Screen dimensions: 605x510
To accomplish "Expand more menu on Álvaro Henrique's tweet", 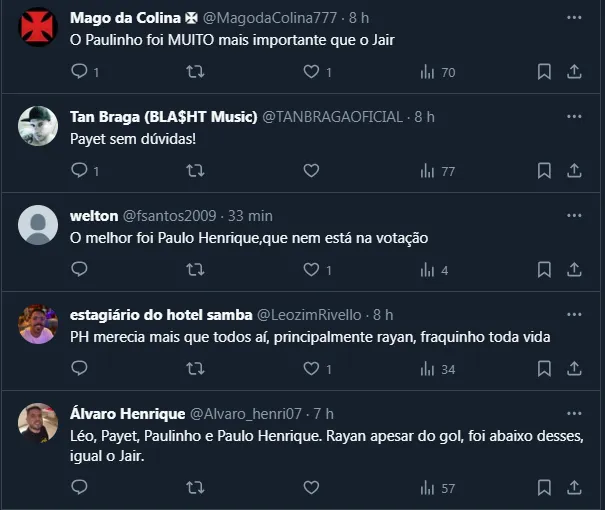I will pyautogui.click(x=574, y=414).
